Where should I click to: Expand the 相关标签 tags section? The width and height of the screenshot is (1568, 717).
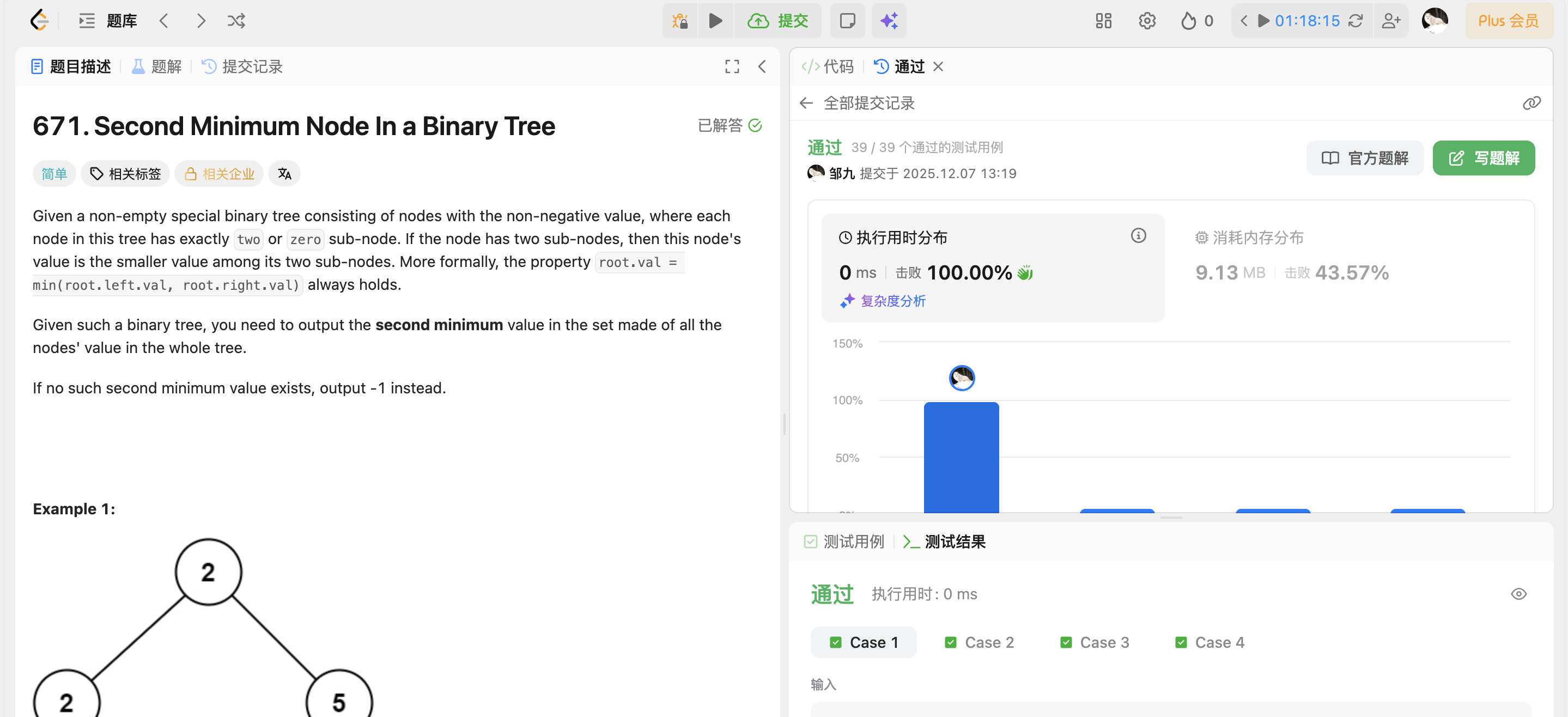[125, 173]
